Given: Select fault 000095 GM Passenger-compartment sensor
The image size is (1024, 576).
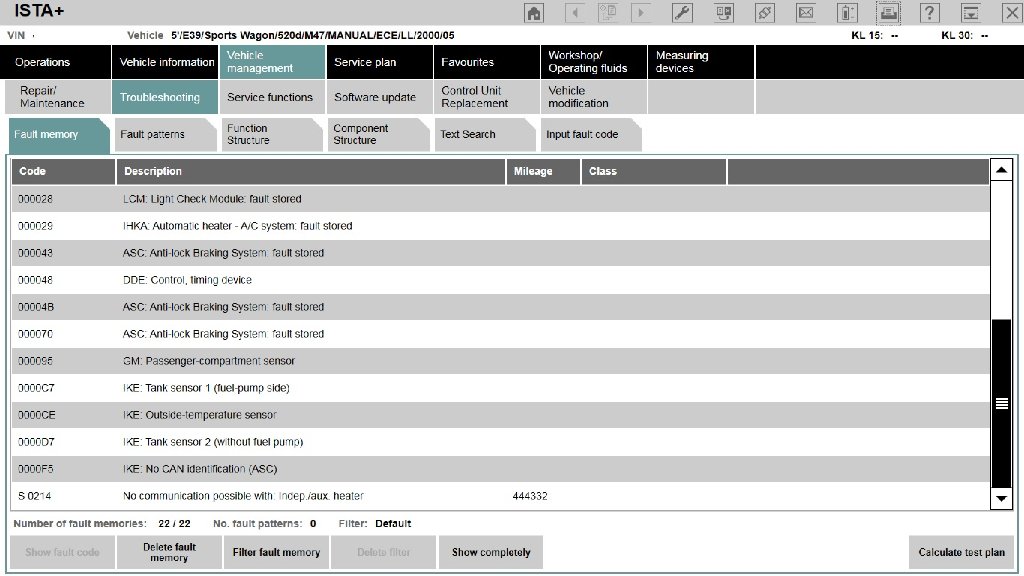Looking at the screenshot, I should click(x=500, y=360).
